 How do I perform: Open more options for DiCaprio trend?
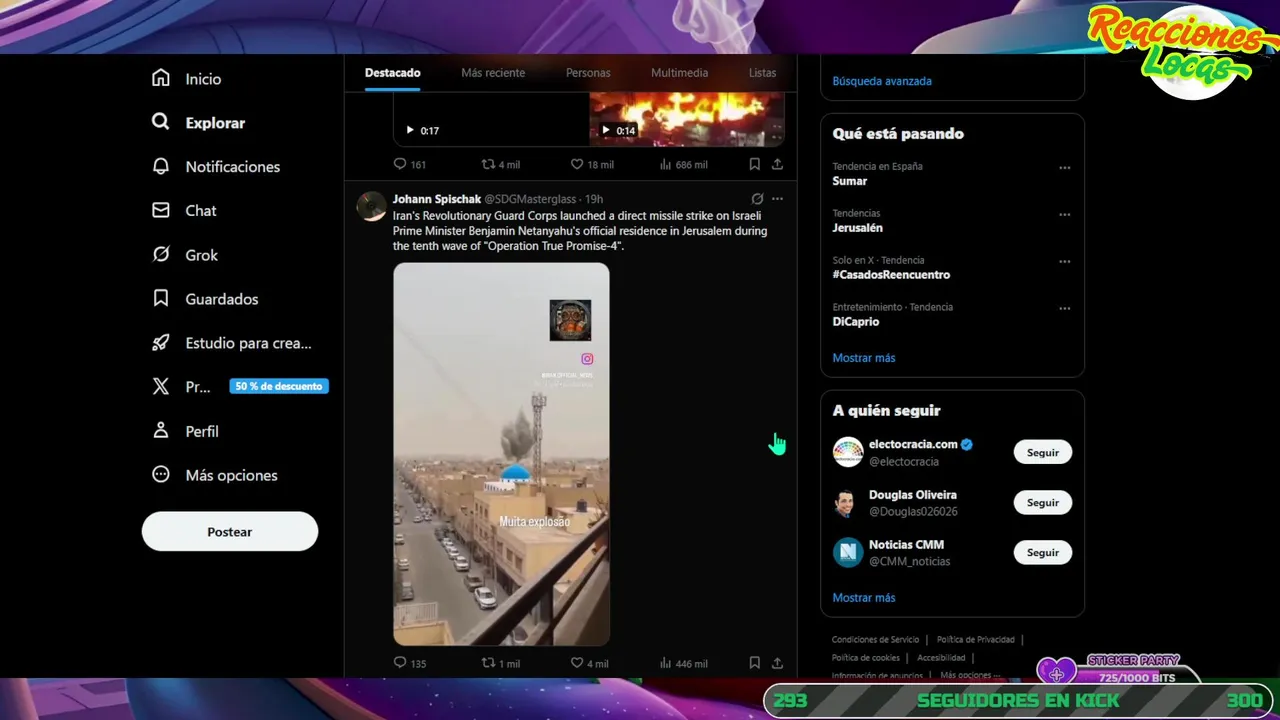point(1065,309)
